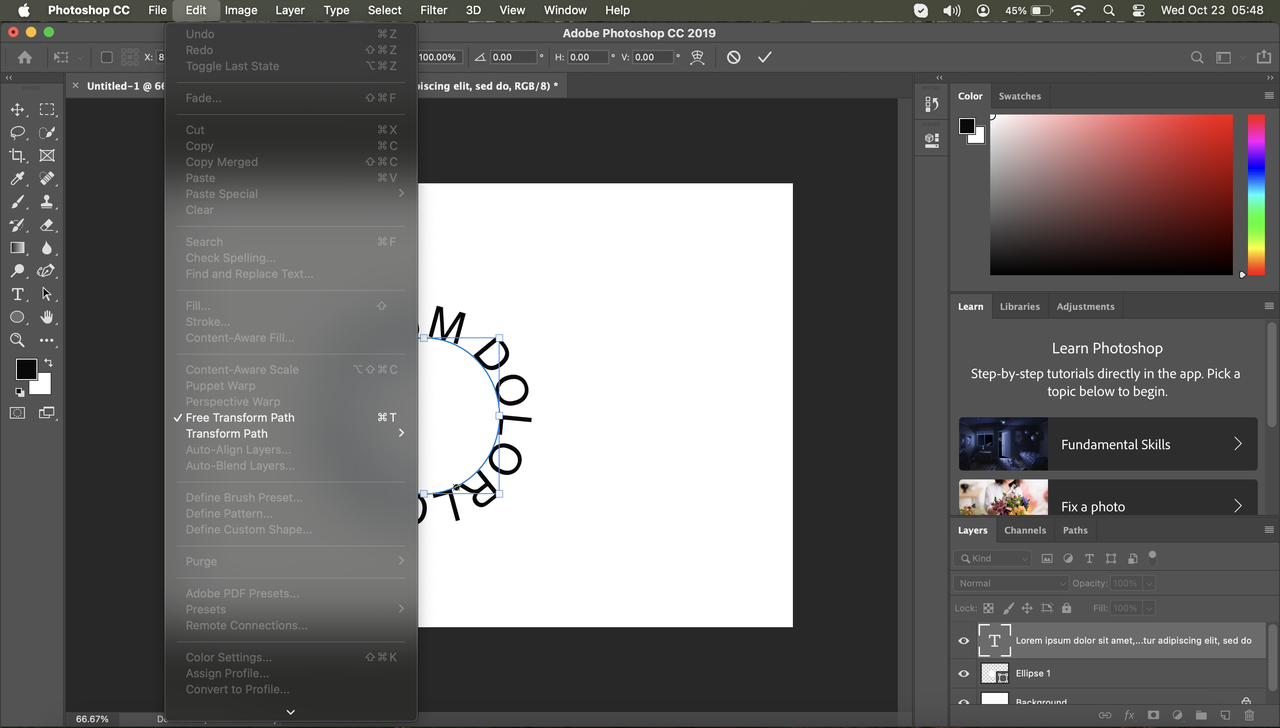This screenshot has width=1280, height=728.
Task: Open the Normal blend mode dropdown
Action: 1010,582
